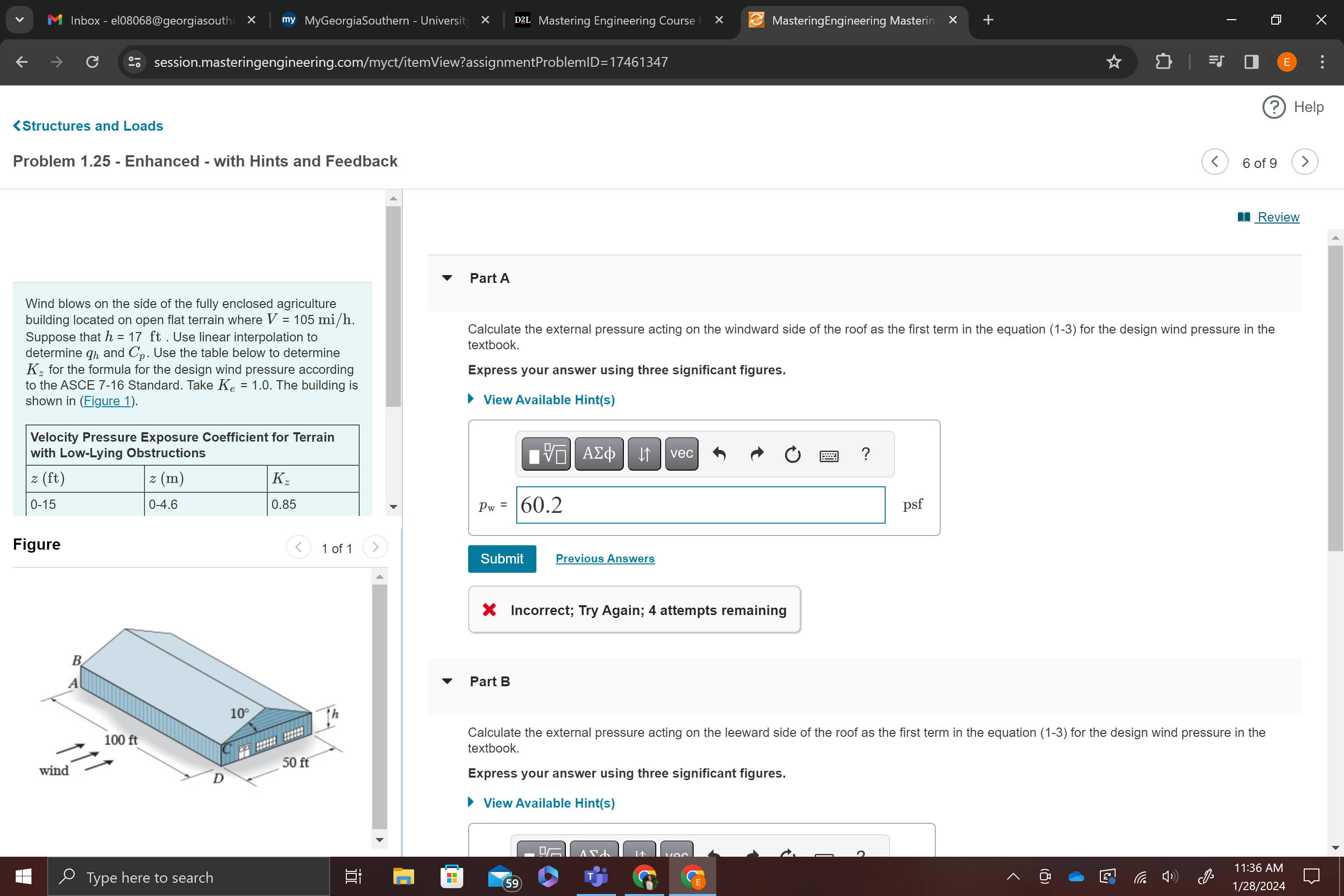
Task: Switch to the Gmail Inbox tab
Action: 151,21
